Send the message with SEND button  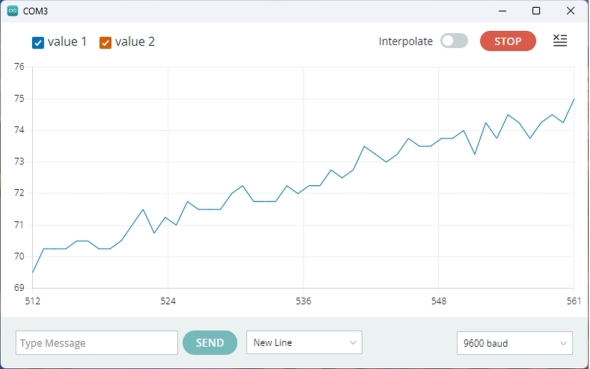(210, 343)
